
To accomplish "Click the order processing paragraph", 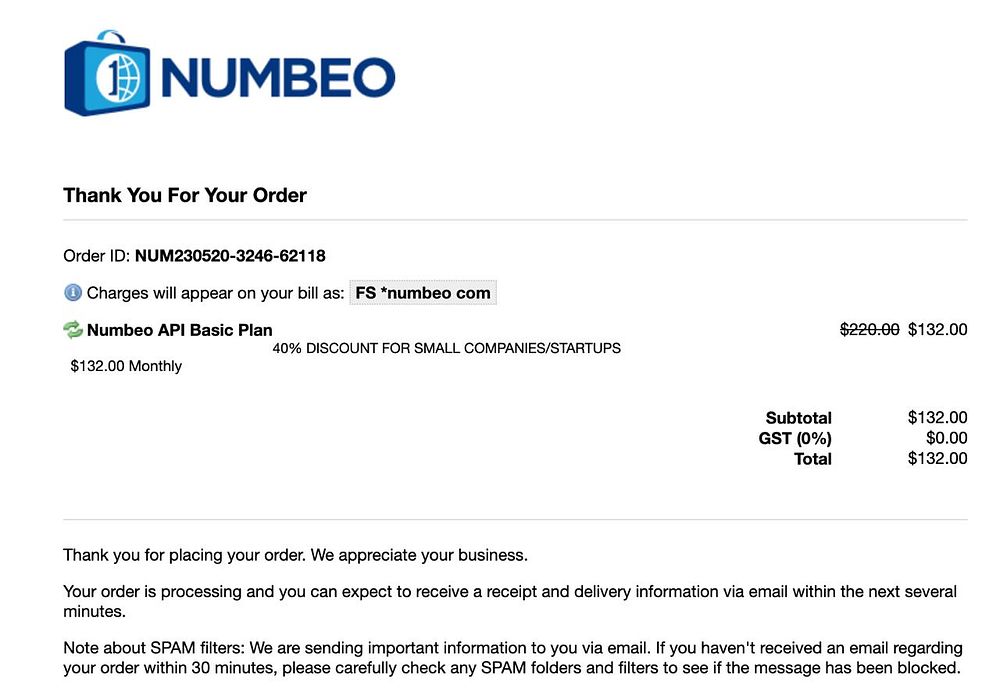I will [510, 601].
